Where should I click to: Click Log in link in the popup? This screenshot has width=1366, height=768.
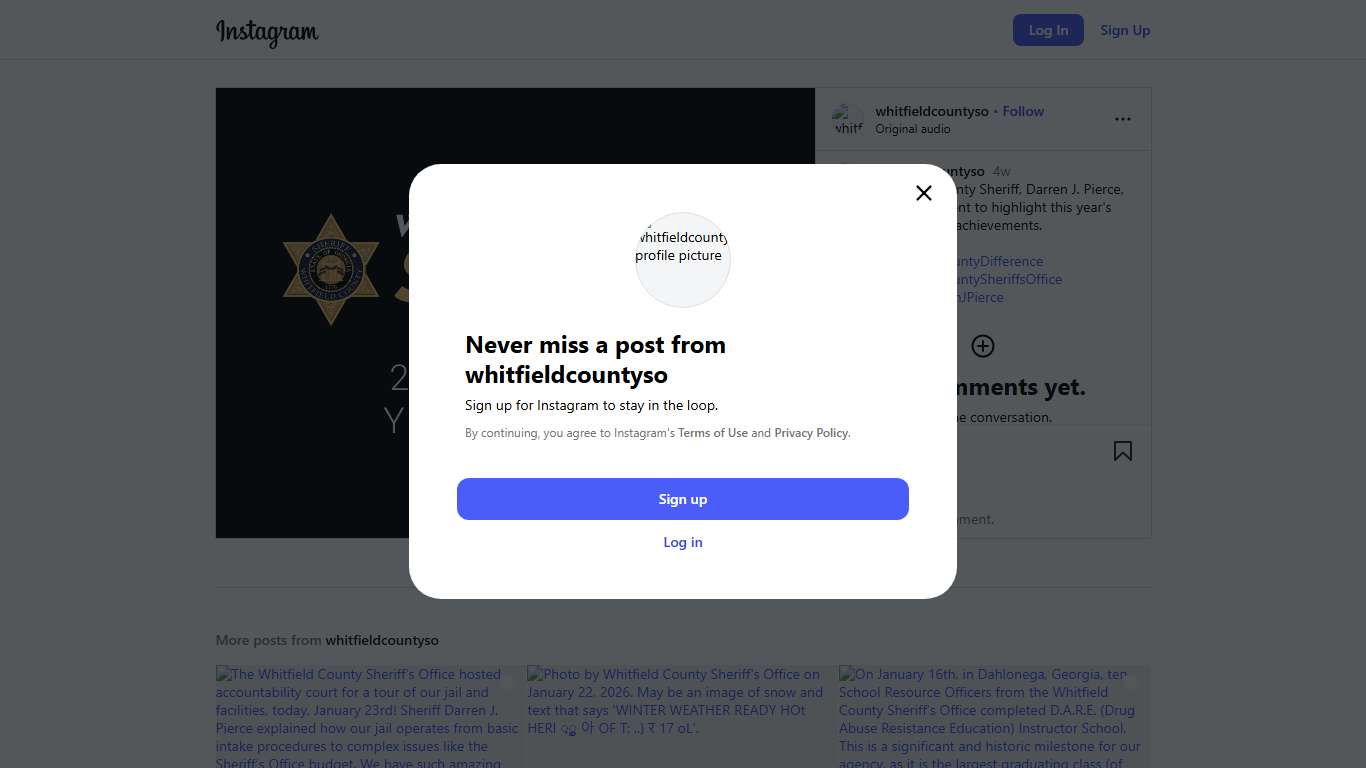pyautogui.click(x=683, y=542)
